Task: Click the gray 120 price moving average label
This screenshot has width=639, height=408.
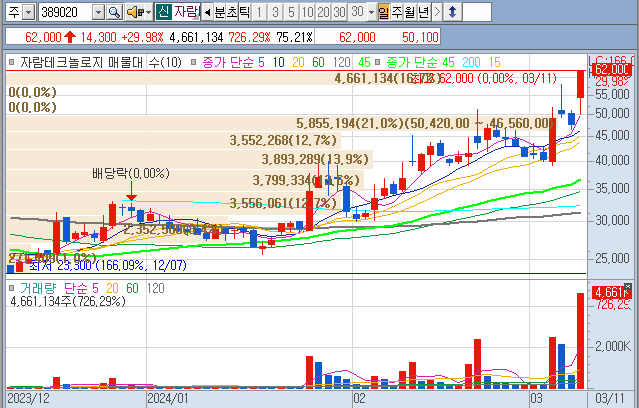Action: 342,62
